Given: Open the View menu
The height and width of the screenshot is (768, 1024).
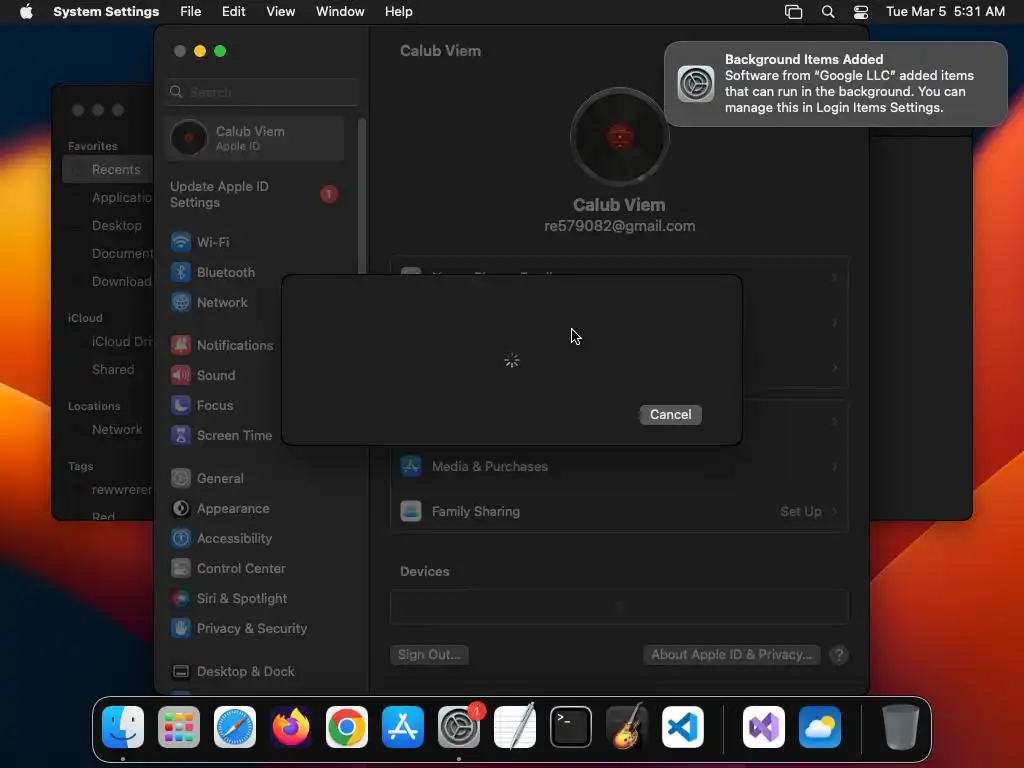Looking at the screenshot, I should tap(280, 12).
